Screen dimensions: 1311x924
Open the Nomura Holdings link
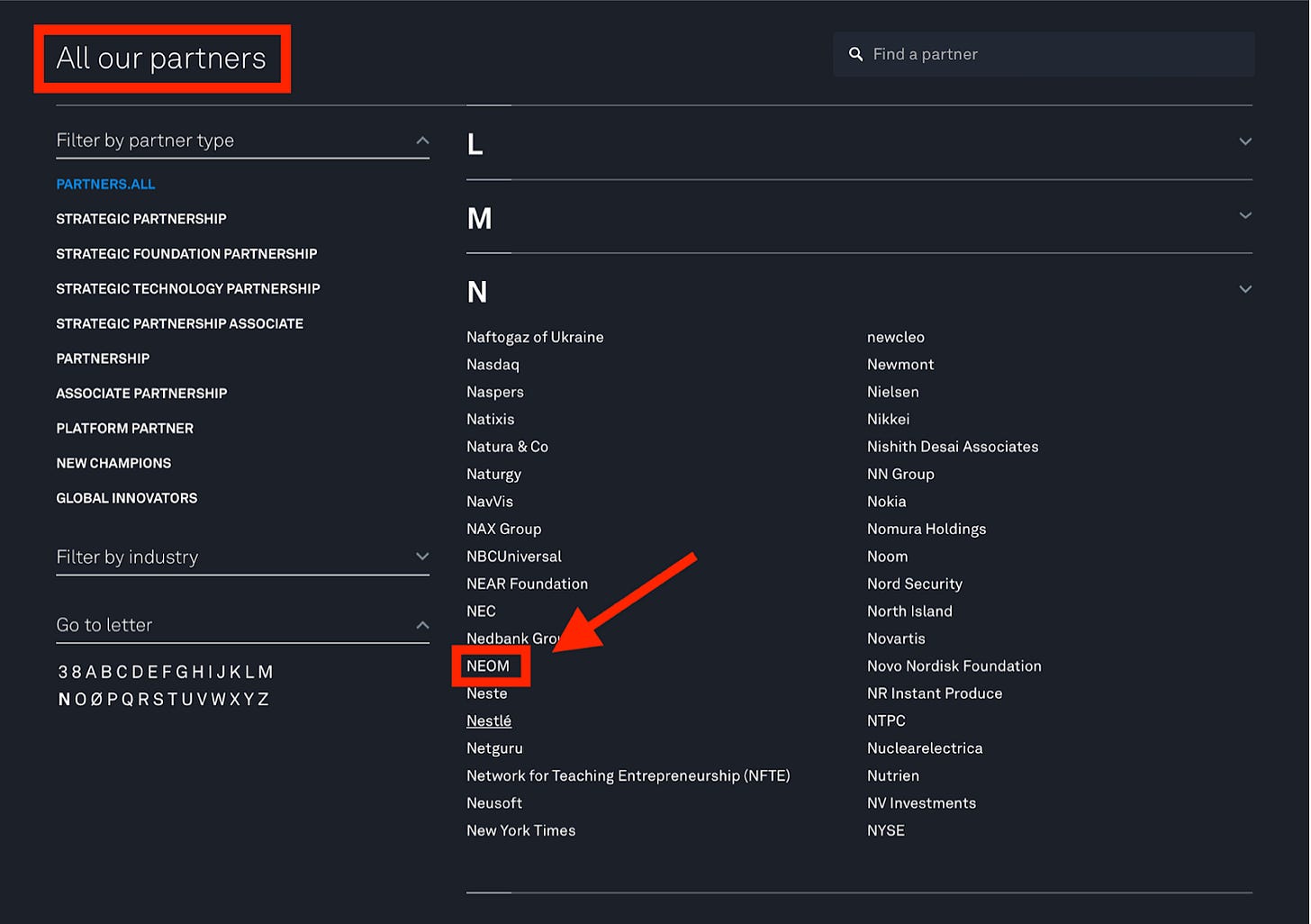927,530
